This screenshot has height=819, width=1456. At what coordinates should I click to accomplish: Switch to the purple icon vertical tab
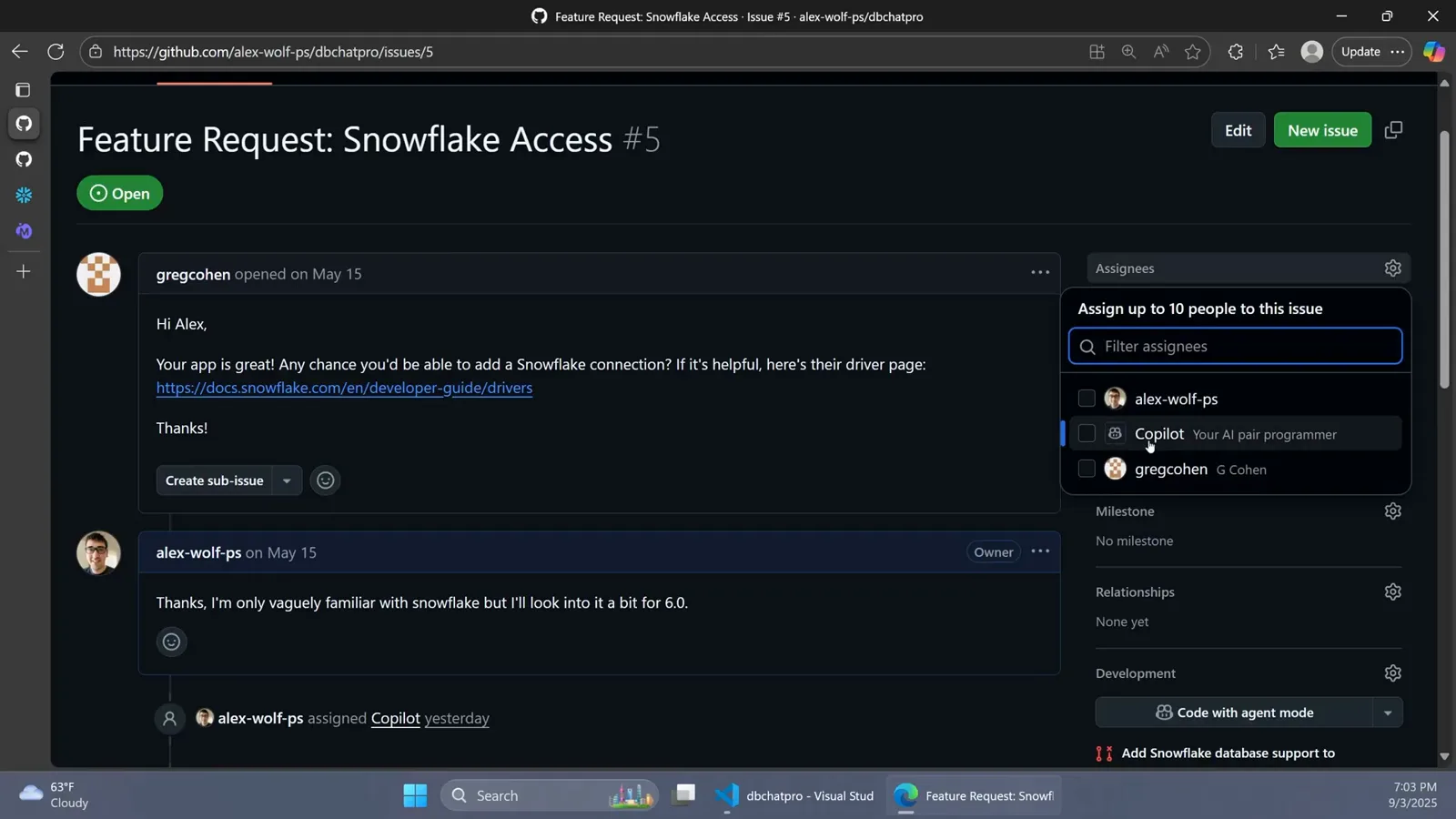(x=24, y=231)
